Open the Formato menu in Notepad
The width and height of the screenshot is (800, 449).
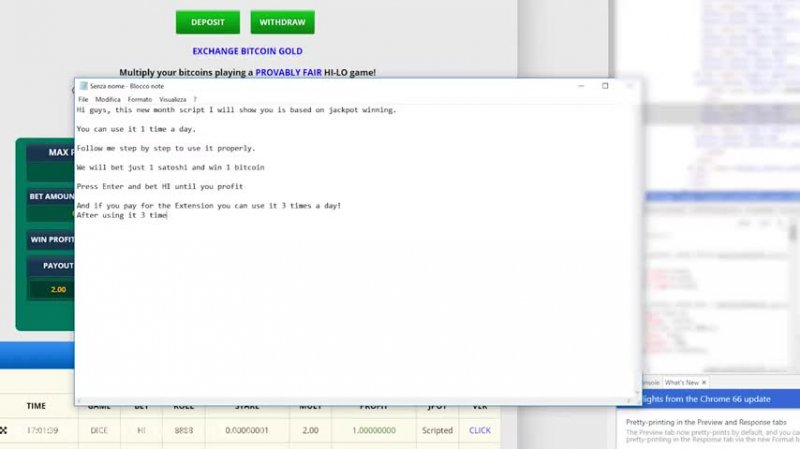click(140, 100)
